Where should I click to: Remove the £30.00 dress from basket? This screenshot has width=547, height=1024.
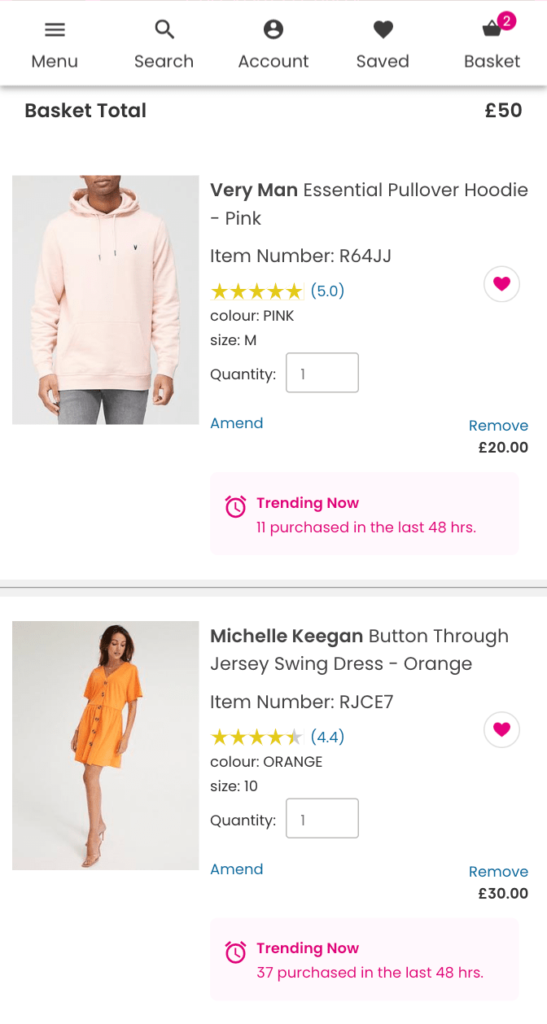pyautogui.click(x=498, y=872)
